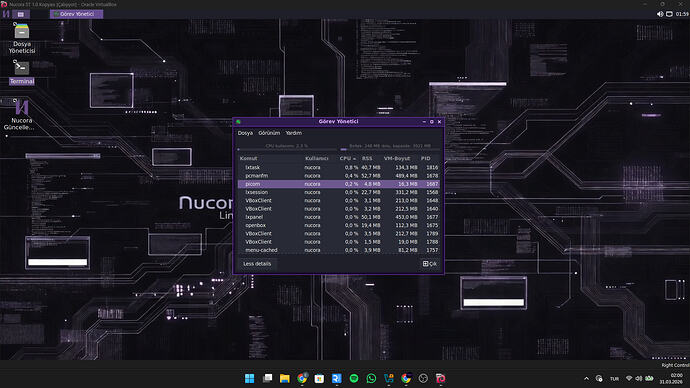Click the 01:59 clock in the Nucora panel

[682, 14]
